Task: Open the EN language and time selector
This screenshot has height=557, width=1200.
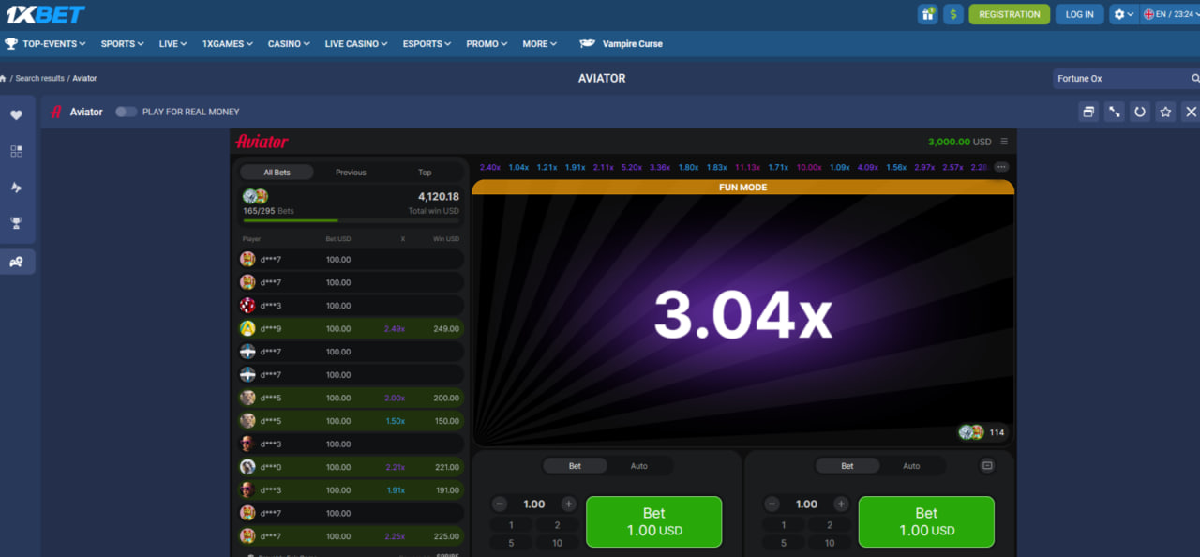Action: (1170, 14)
